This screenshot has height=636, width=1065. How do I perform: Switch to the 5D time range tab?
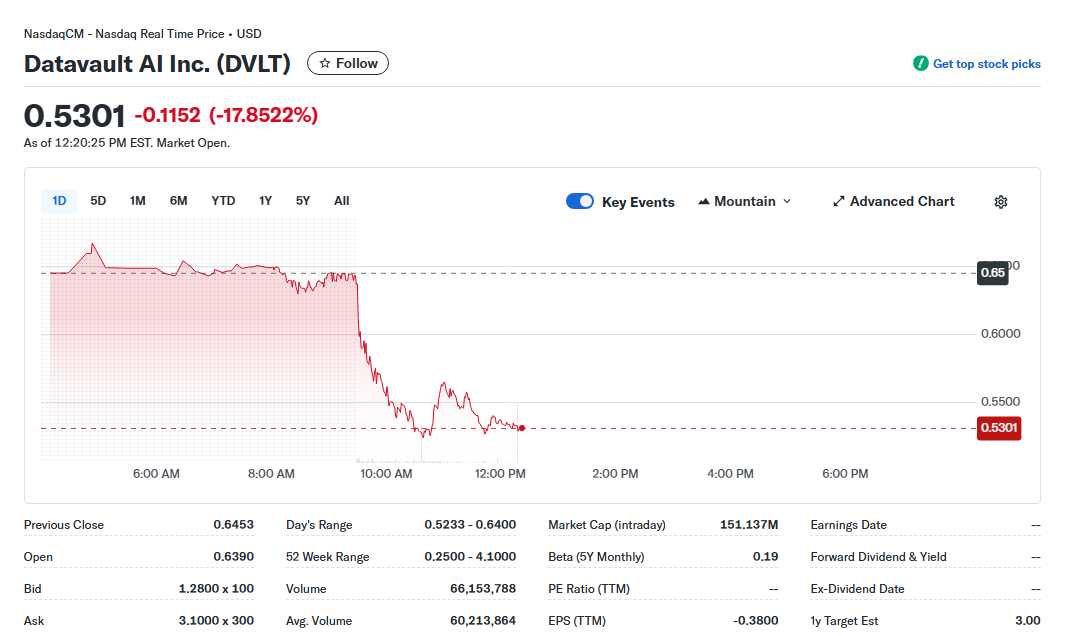pos(98,200)
